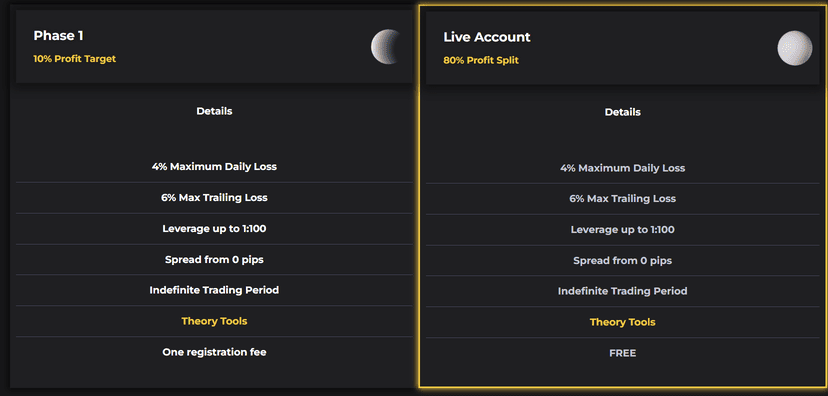Click Indefinite Trading Period in Phase 1
The image size is (828, 396).
coord(214,290)
